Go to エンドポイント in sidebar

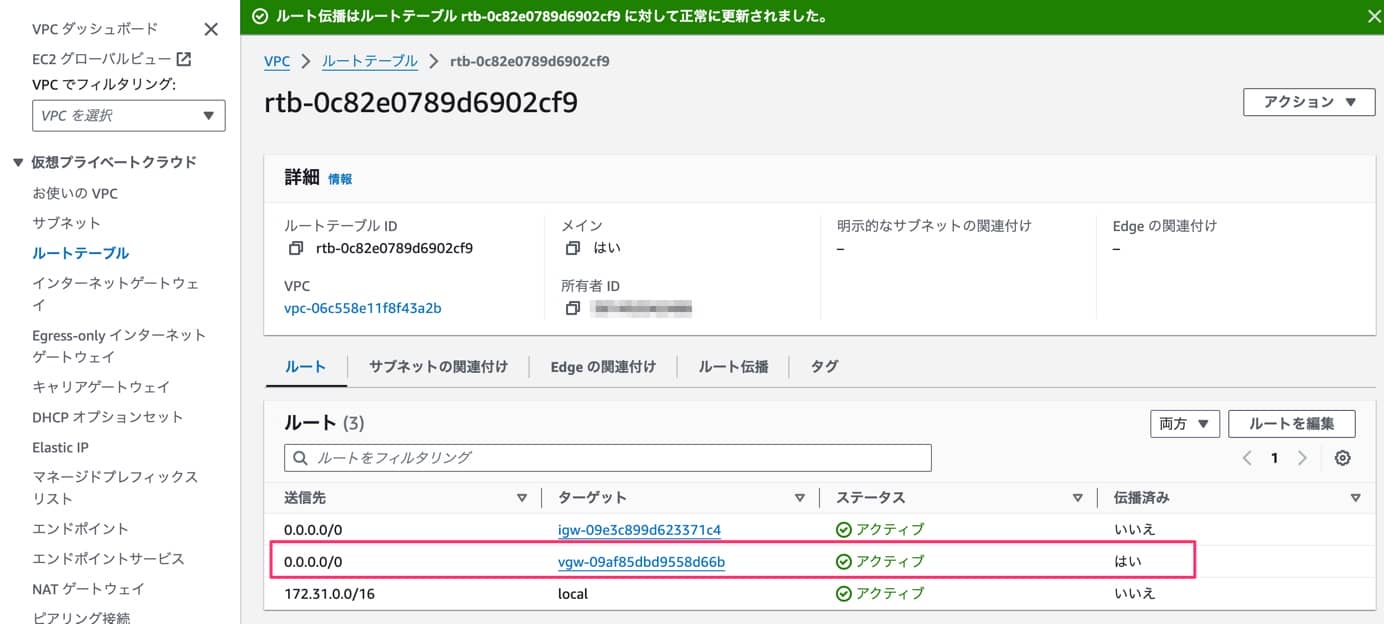point(80,528)
